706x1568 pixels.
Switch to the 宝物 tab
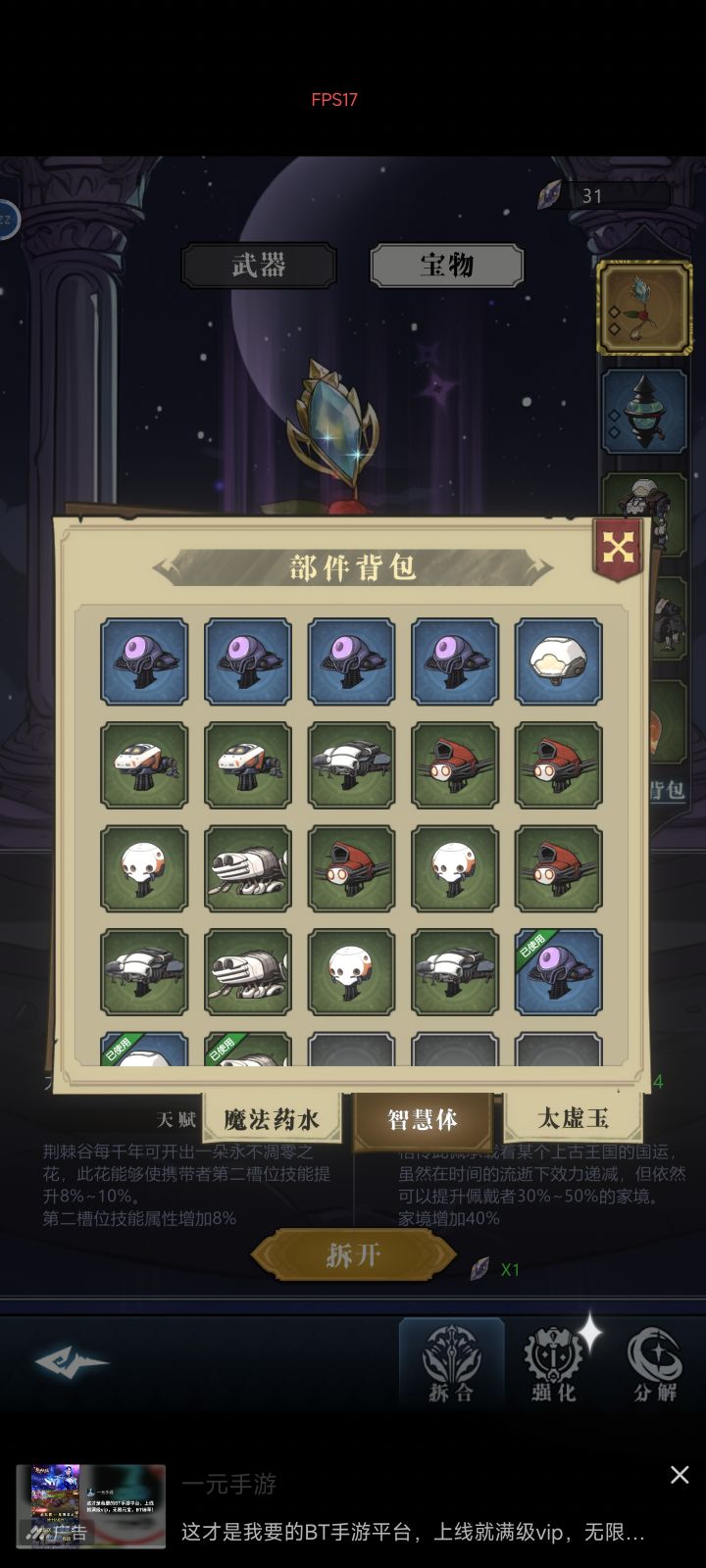pos(447,265)
